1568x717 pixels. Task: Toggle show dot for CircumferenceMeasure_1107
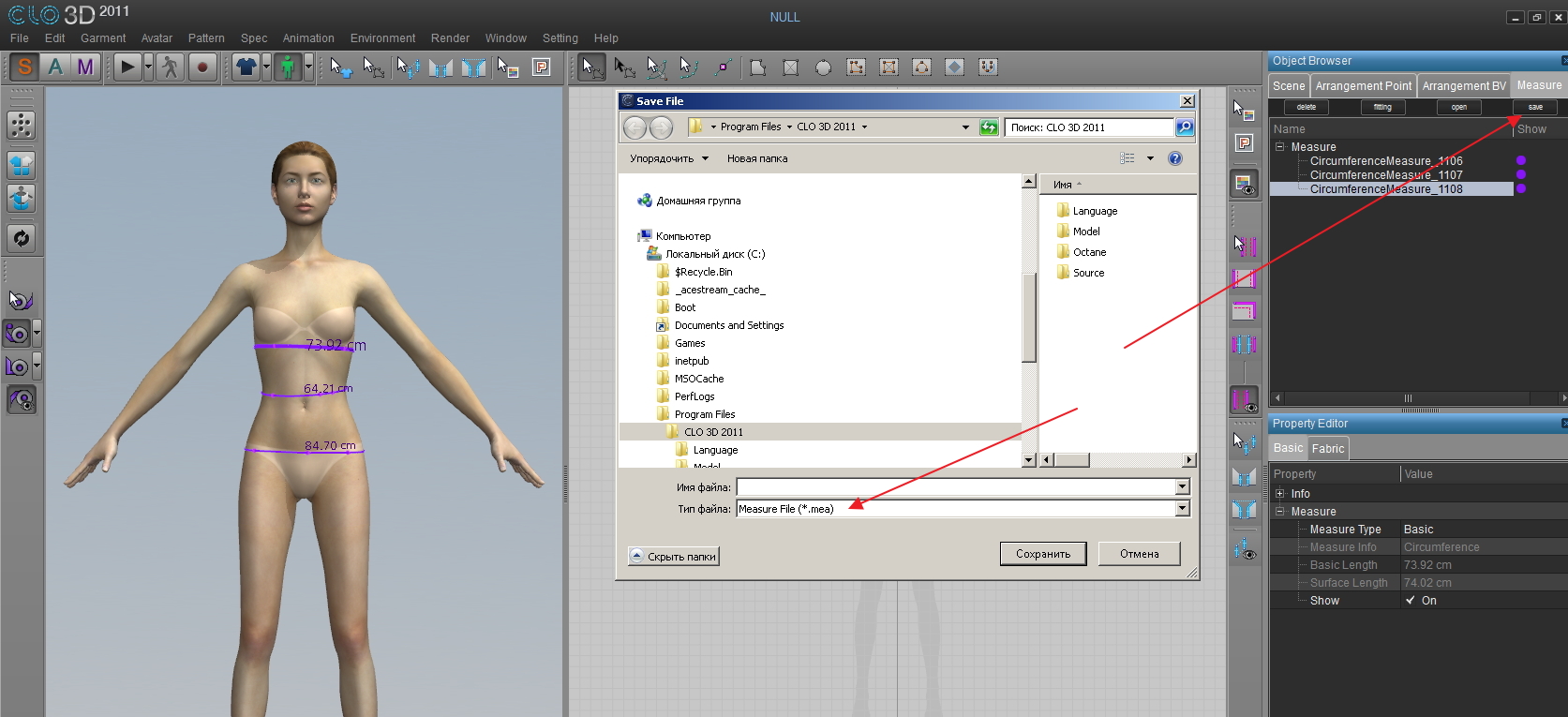[1521, 174]
